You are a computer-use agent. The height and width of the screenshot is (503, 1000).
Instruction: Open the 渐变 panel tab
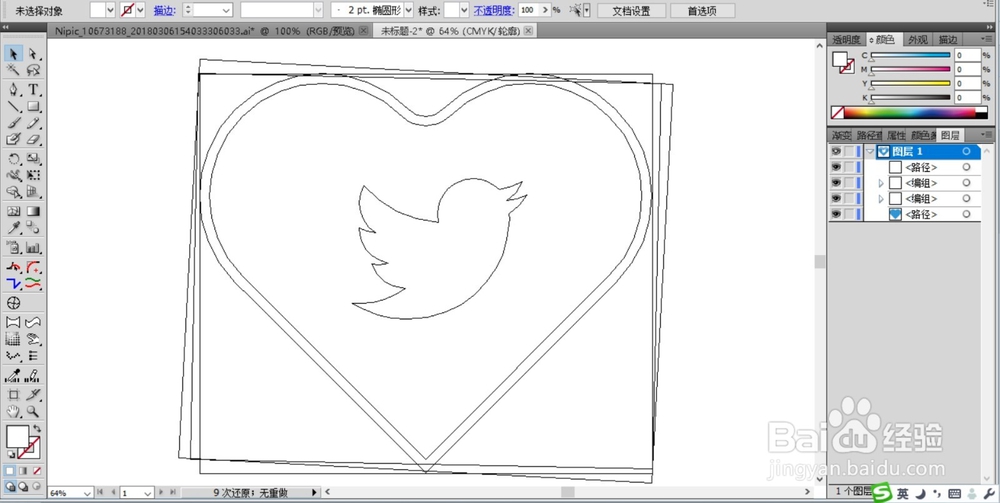pyautogui.click(x=841, y=135)
